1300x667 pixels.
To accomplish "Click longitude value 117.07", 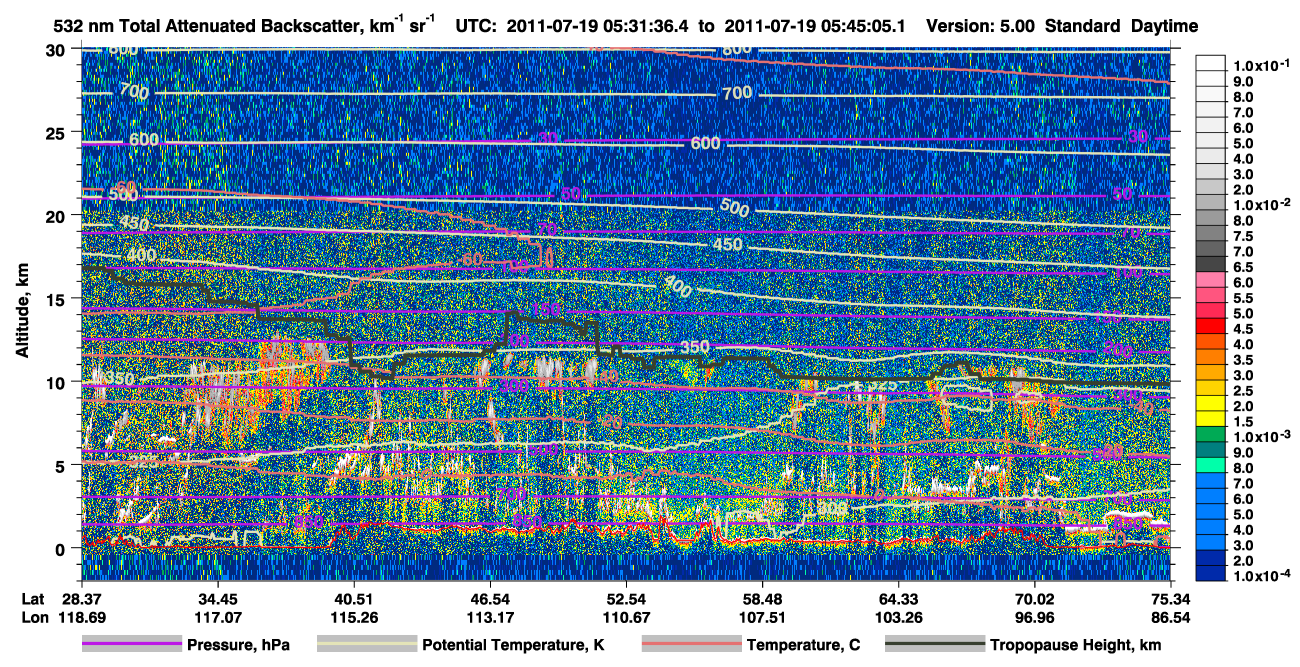I will (x=216, y=618).
